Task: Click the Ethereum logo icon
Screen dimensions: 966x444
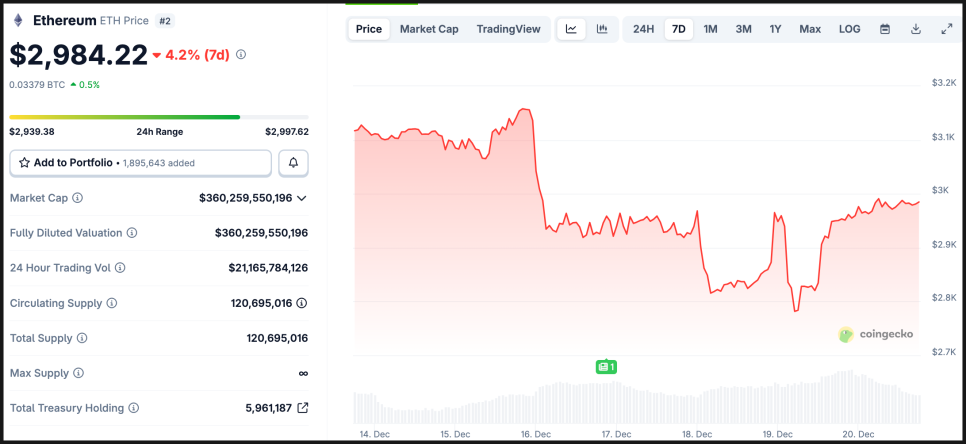Action: click(18, 20)
